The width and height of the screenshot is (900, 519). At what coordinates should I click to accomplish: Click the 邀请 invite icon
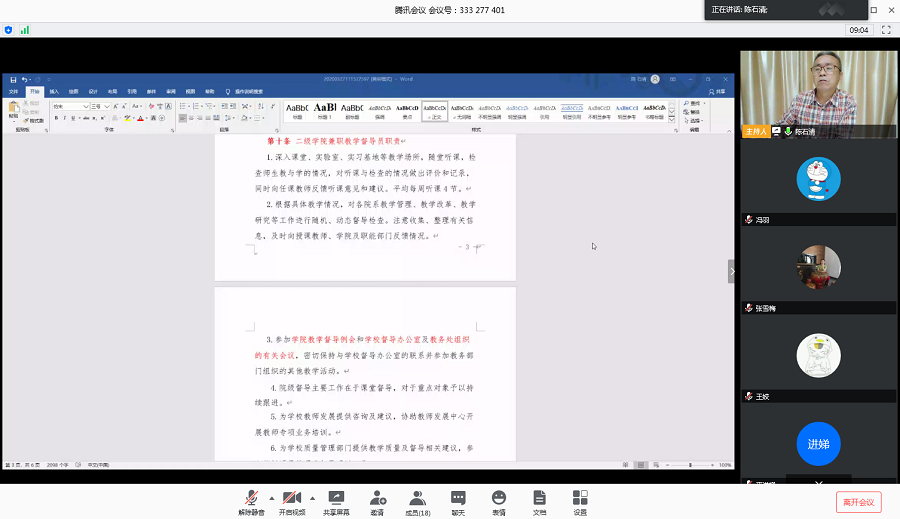tap(377, 497)
